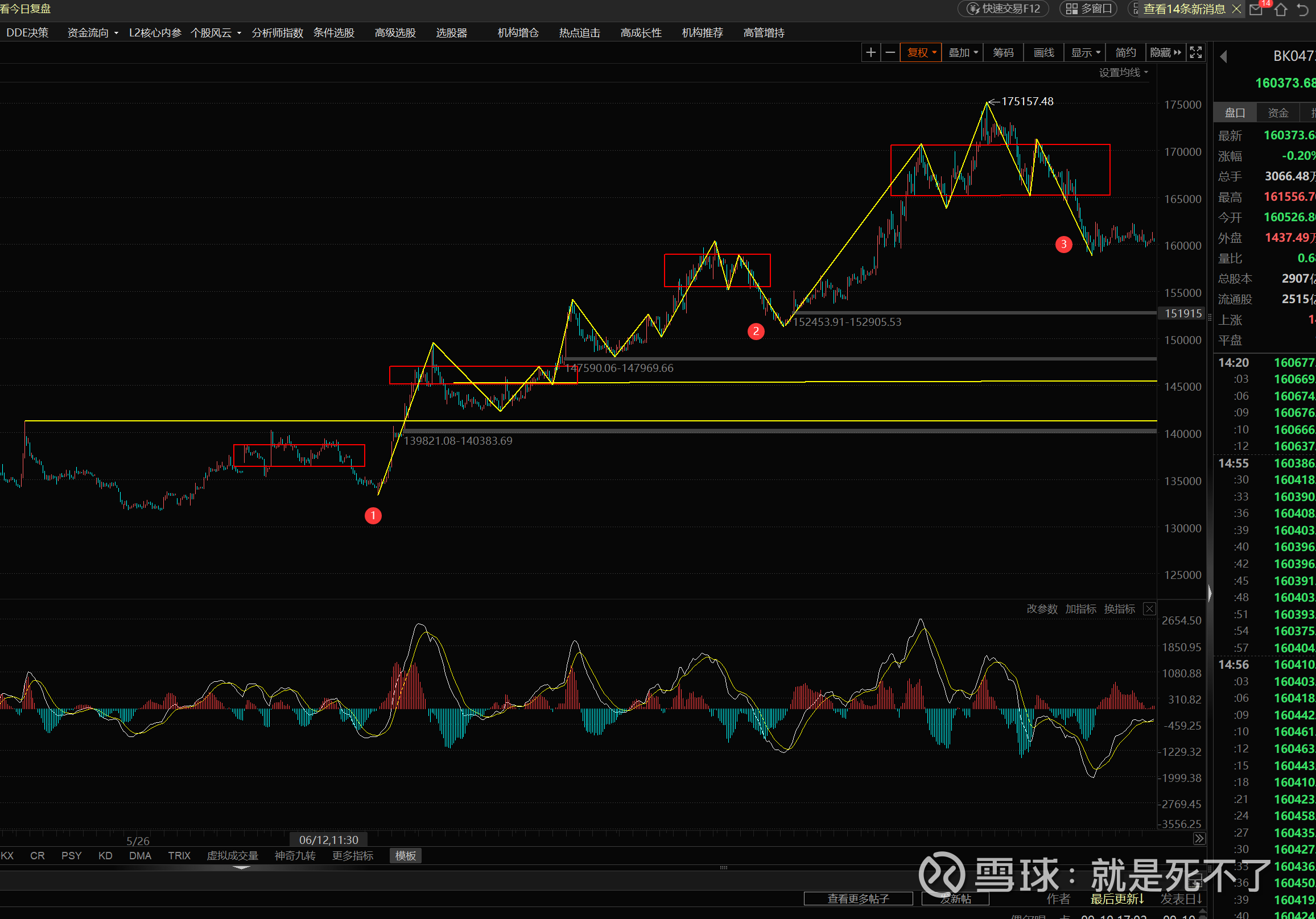
Task: Click the 快速交易F12 button
Action: (1004, 9)
